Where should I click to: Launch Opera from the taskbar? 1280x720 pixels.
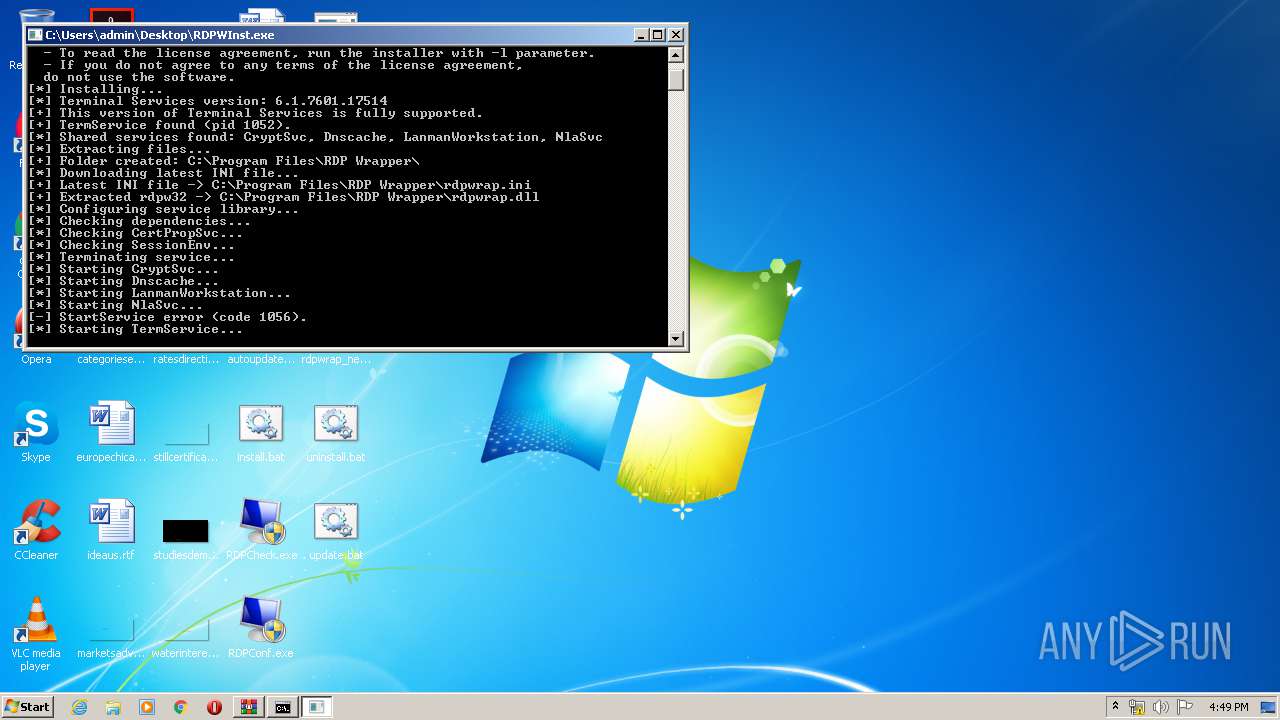[x=215, y=707]
